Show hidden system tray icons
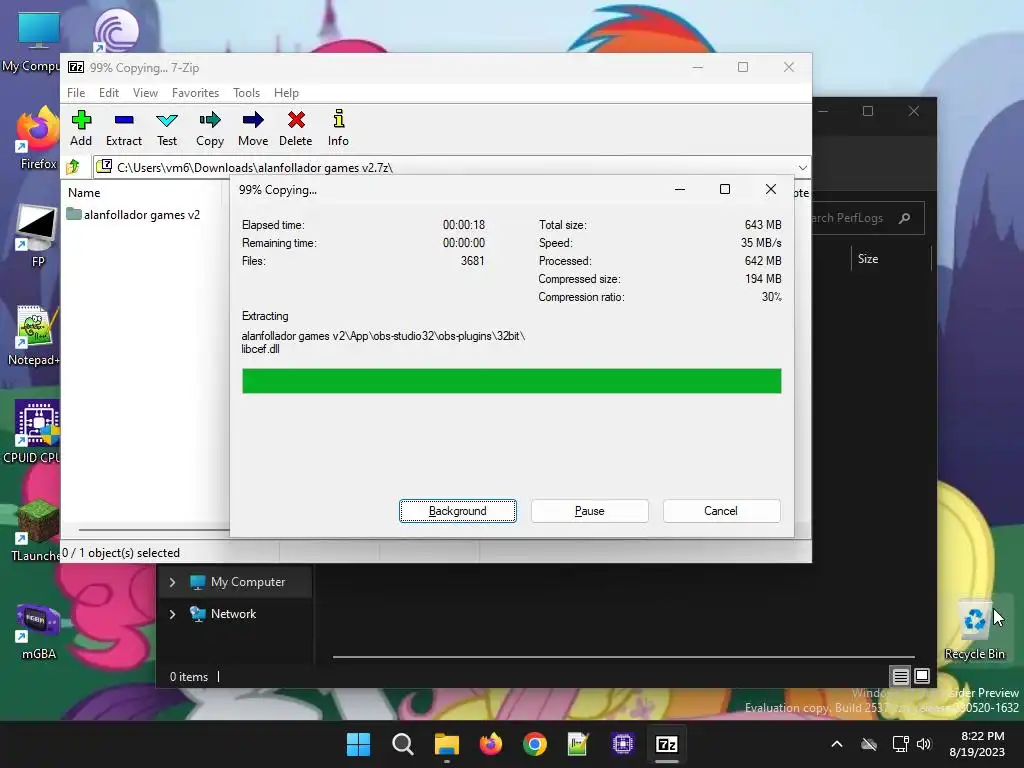1024x768 pixels. (837, 744)
